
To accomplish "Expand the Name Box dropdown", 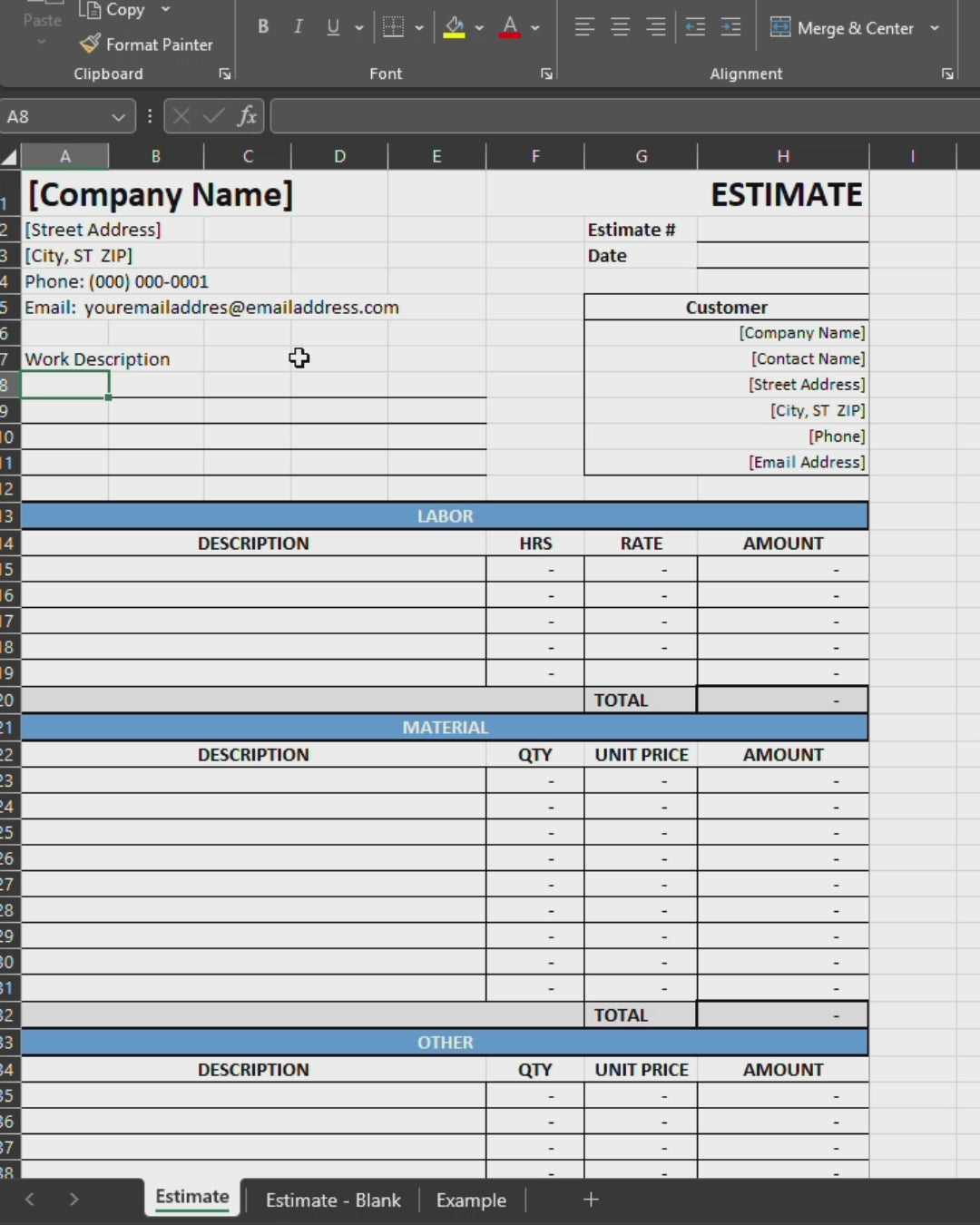I will click(118, 117).
